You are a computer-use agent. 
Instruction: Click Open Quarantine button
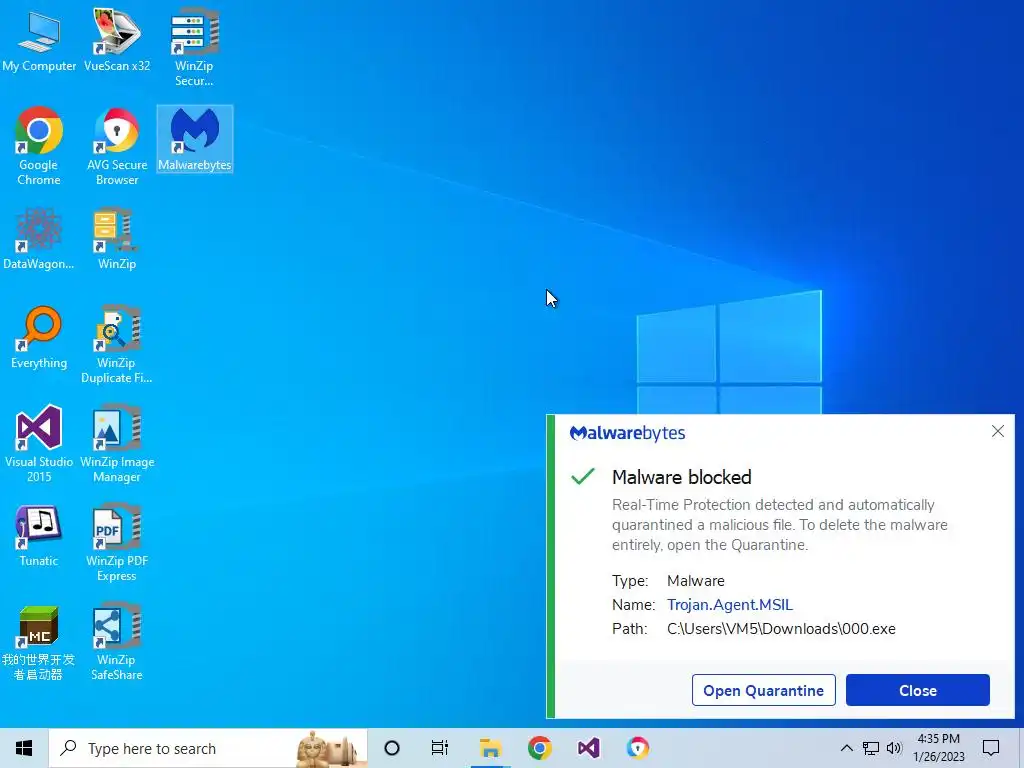[763, 690]
